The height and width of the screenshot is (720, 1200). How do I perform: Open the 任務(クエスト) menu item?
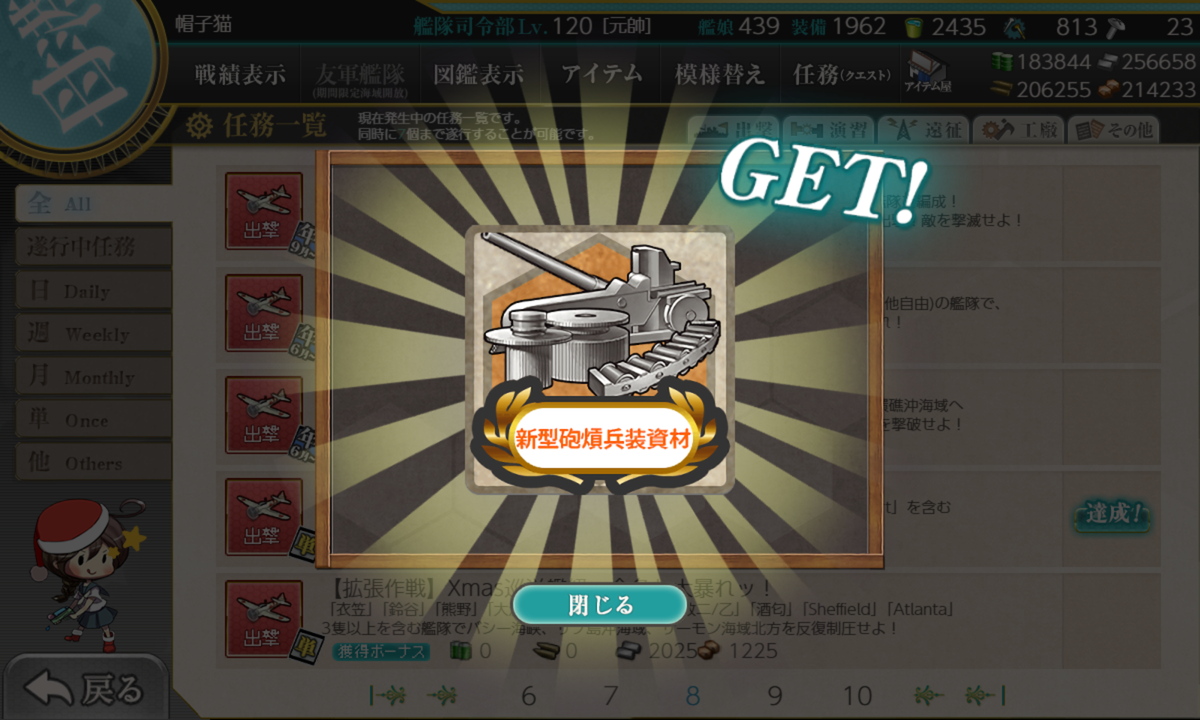(x=842, y=74)
